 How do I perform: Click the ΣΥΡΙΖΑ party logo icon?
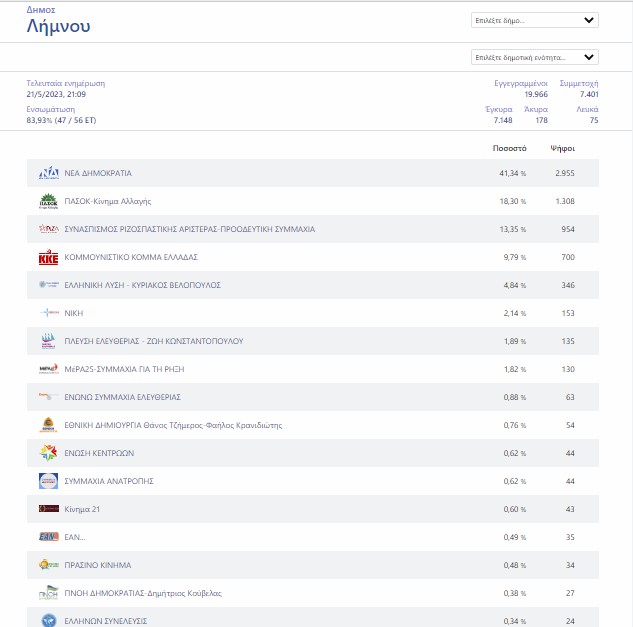coord(48,229)
